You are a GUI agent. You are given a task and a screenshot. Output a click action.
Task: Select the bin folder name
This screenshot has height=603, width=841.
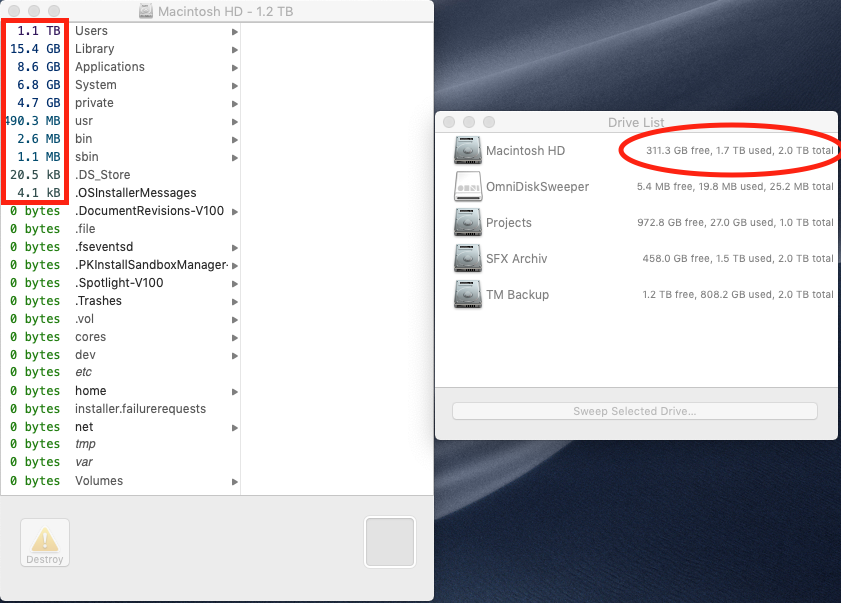pyautogui.click(x=84, y=138)
